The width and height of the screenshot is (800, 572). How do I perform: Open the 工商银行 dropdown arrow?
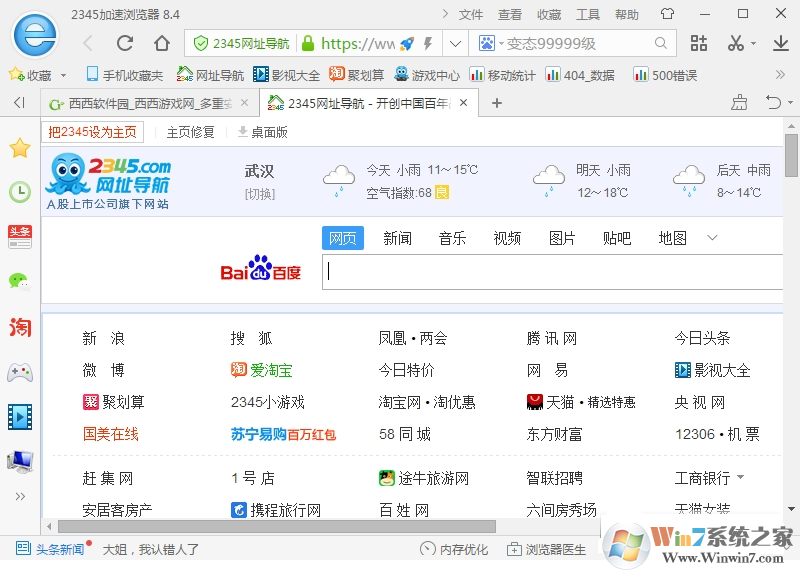point(741,478)
